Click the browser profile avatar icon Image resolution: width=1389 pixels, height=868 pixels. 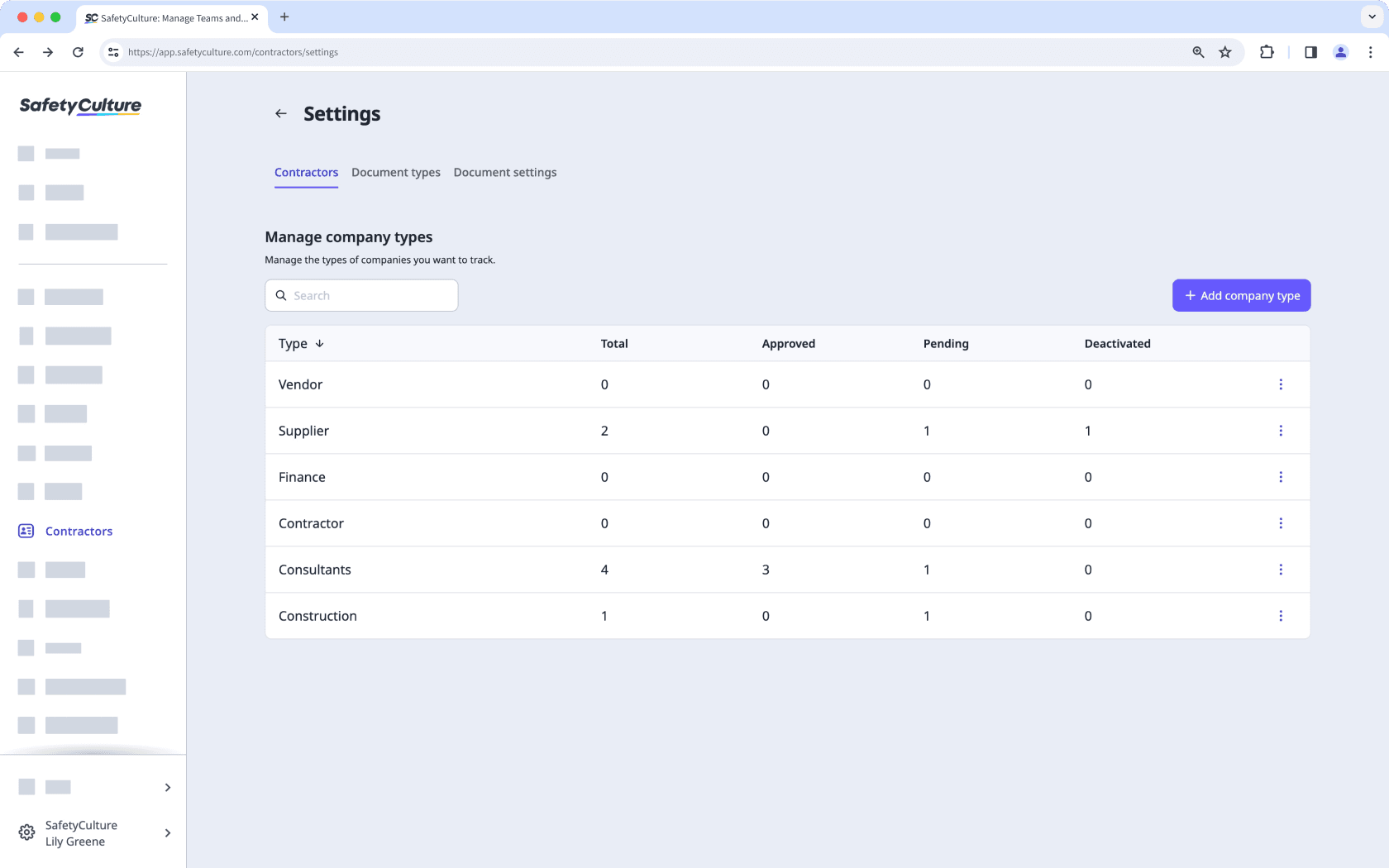click(x=1341, y=52)
